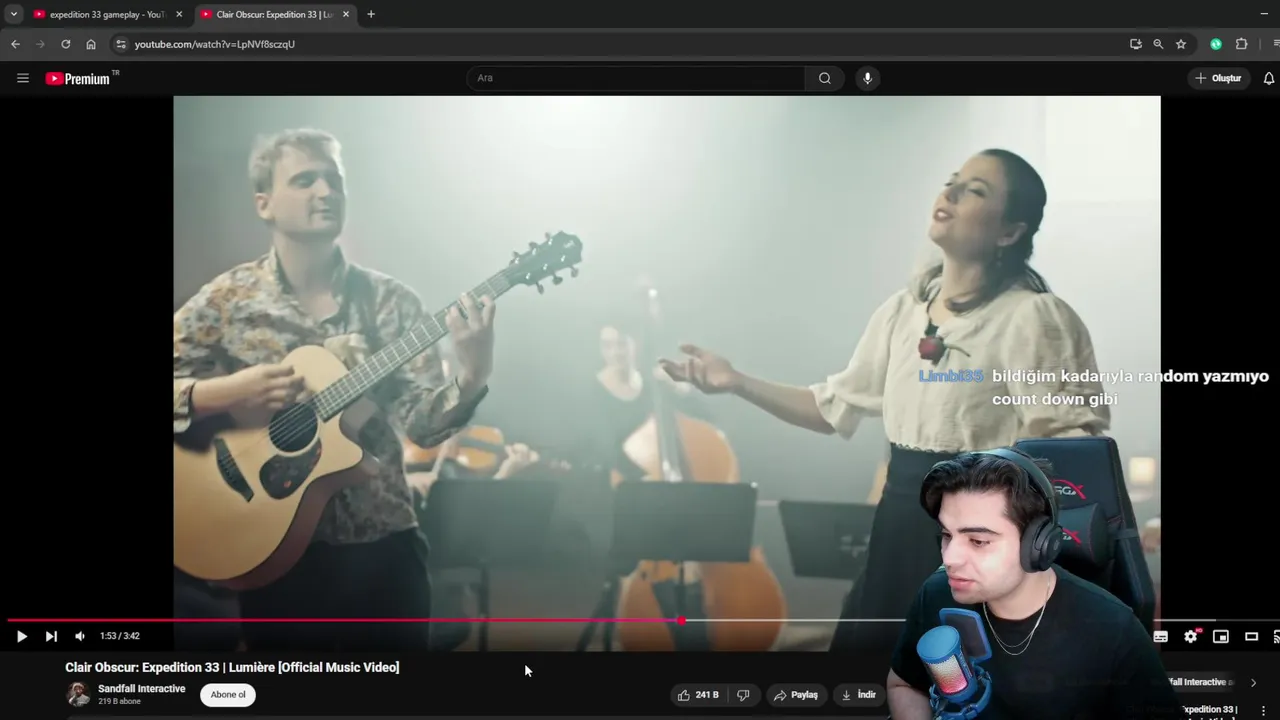
Task: Close the expedition 33 gameplay tab
Action: tap(179, 14)
